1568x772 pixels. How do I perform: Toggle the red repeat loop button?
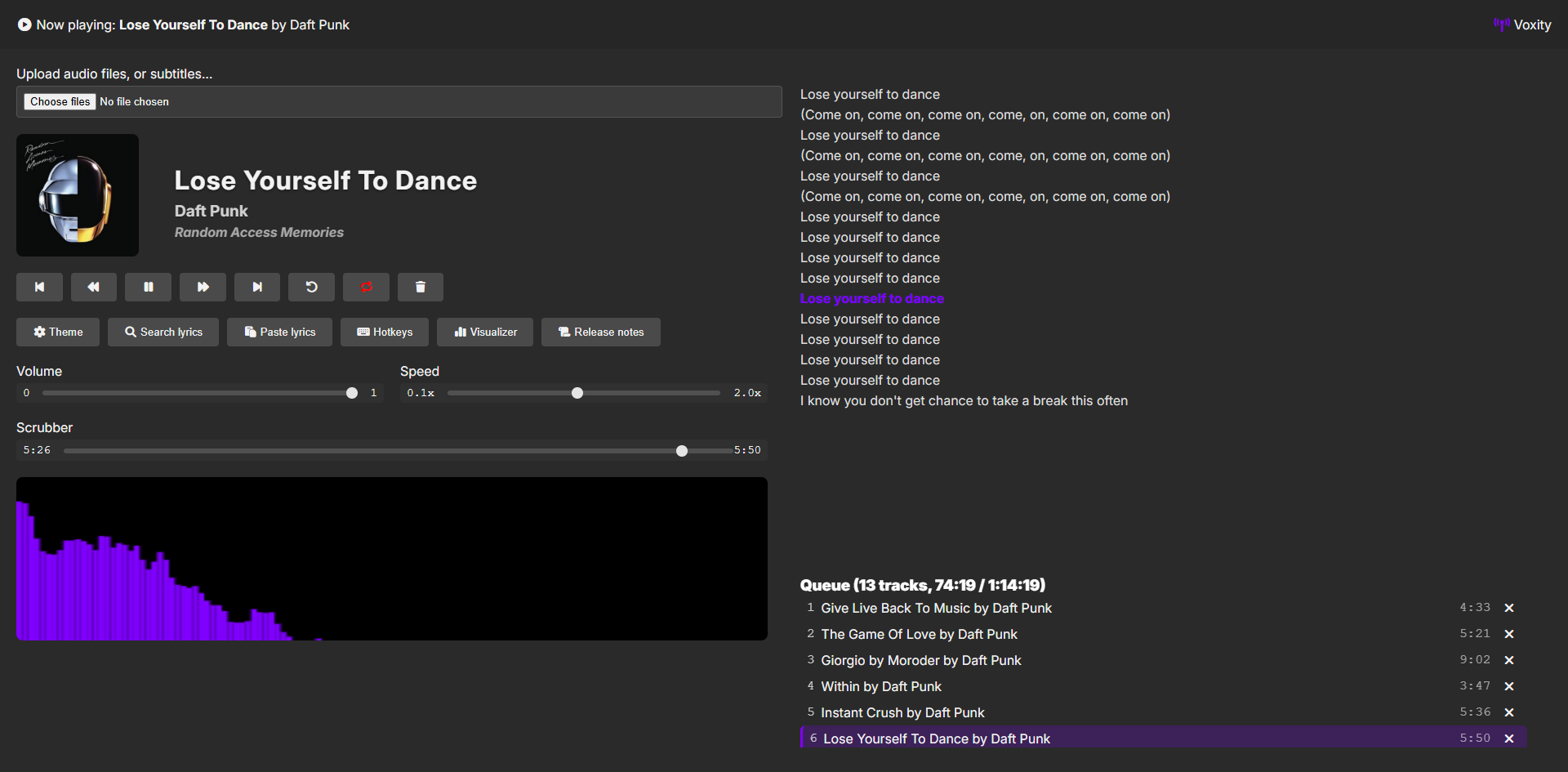366,287
